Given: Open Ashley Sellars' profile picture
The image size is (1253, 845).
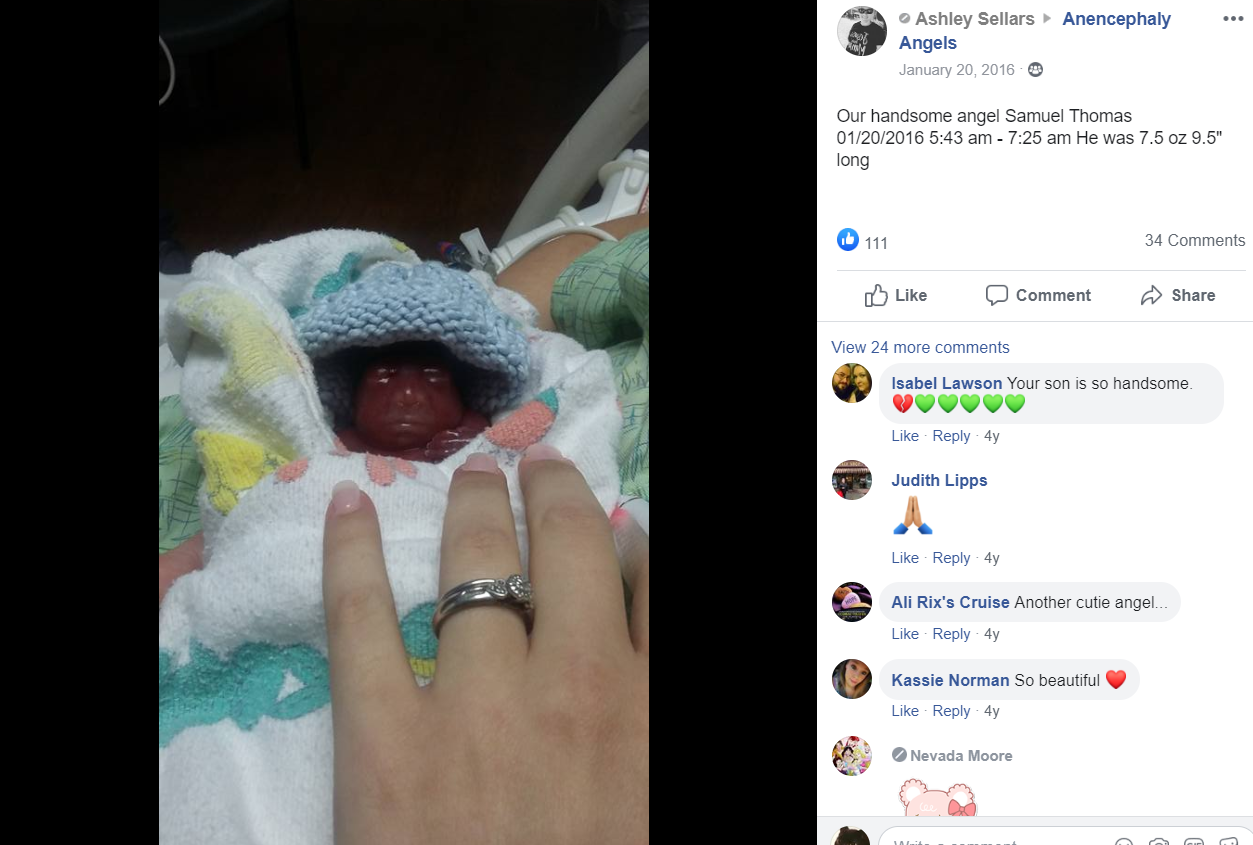Looking at the screenshot, I should tap(862, 31).
